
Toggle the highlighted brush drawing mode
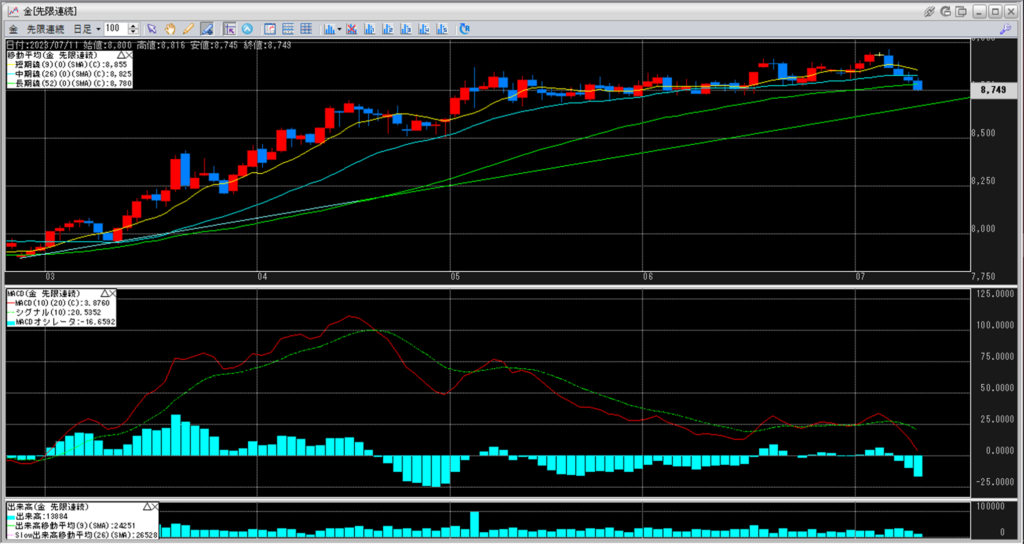[x=206, y=29]
